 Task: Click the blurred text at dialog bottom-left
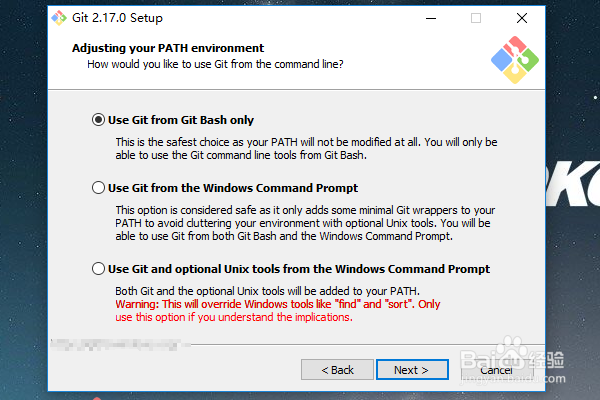click(x=120, y=345)
